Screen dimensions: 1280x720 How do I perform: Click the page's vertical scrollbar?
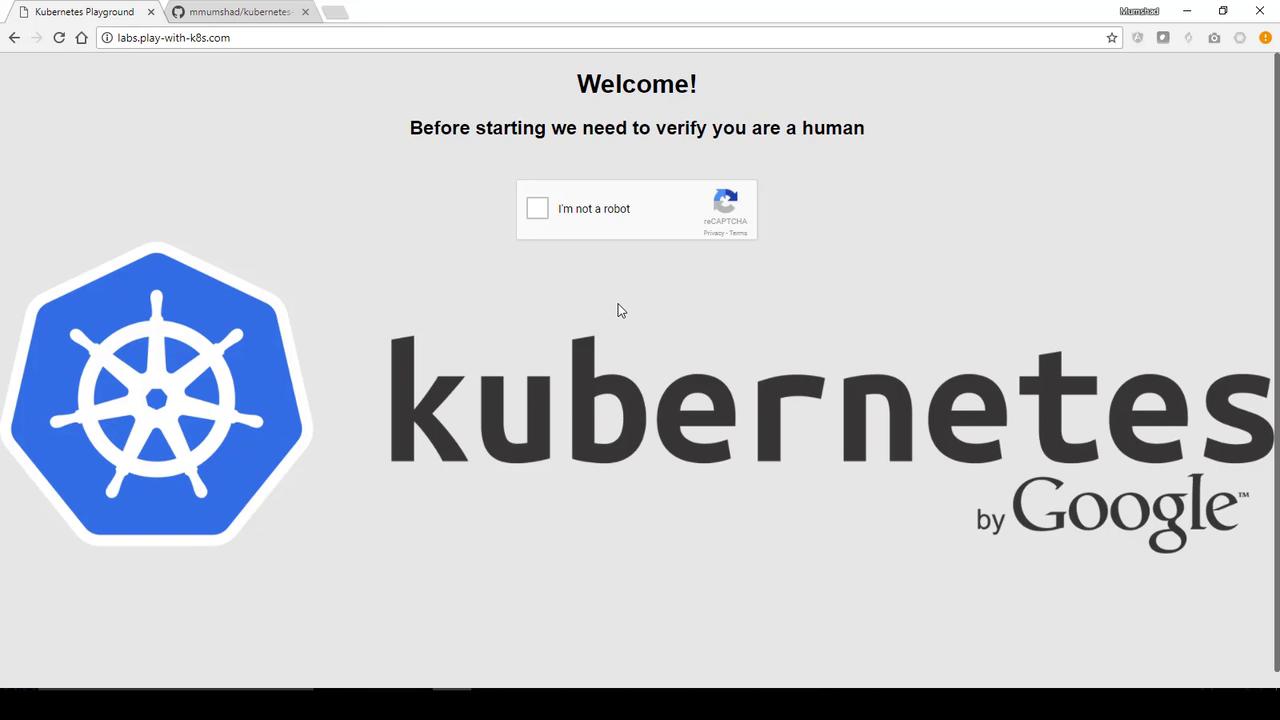[1275, 360]
